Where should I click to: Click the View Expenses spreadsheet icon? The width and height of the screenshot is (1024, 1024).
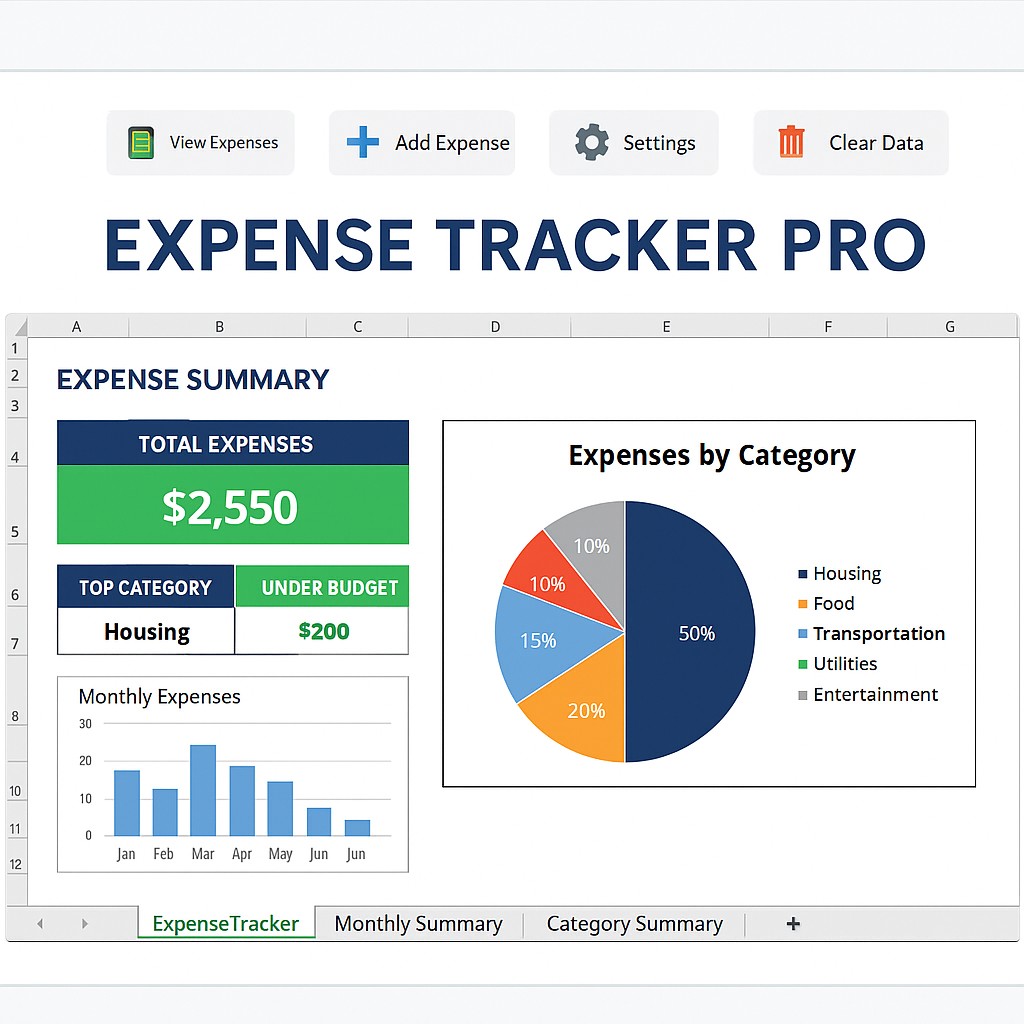(x=139, y=142)
